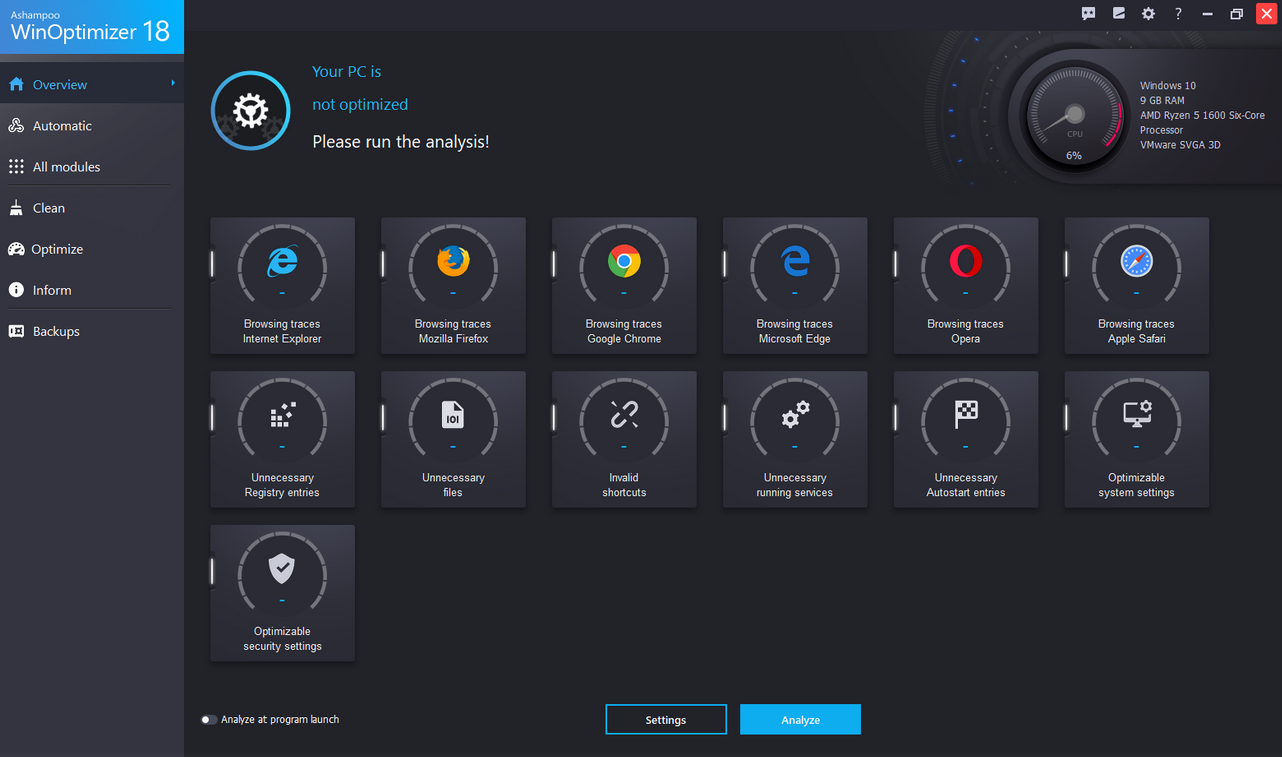Toggle the Opera card side switch
Screen dimensions: 1282x757
click(895, 264)
